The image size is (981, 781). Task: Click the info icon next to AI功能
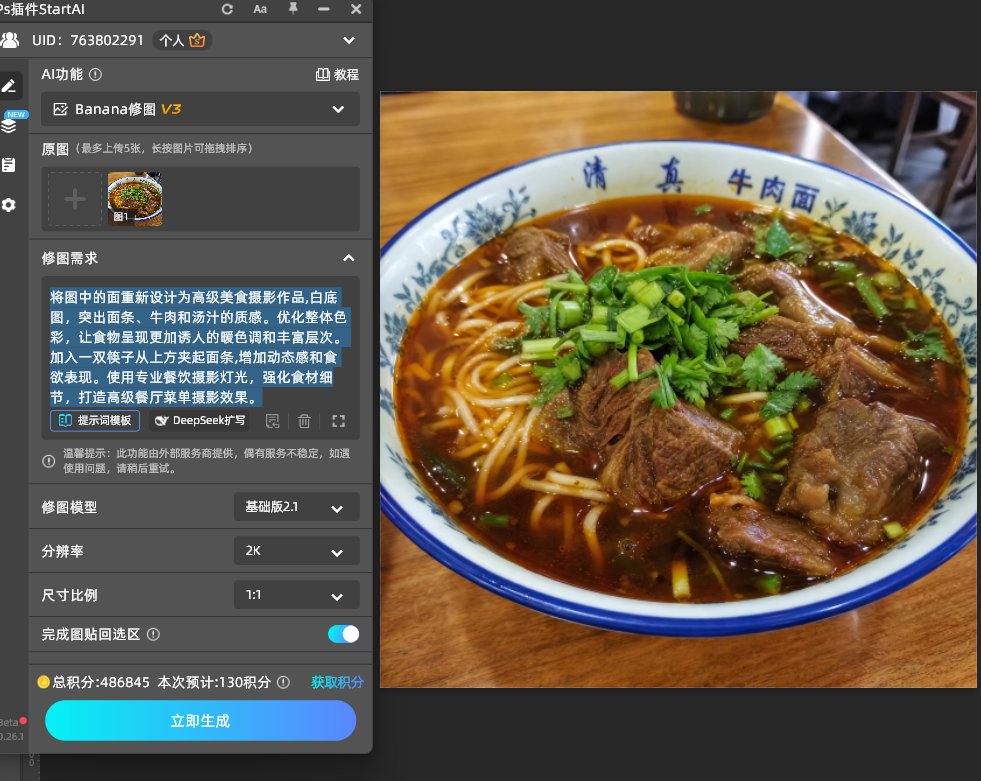(95, 74)
